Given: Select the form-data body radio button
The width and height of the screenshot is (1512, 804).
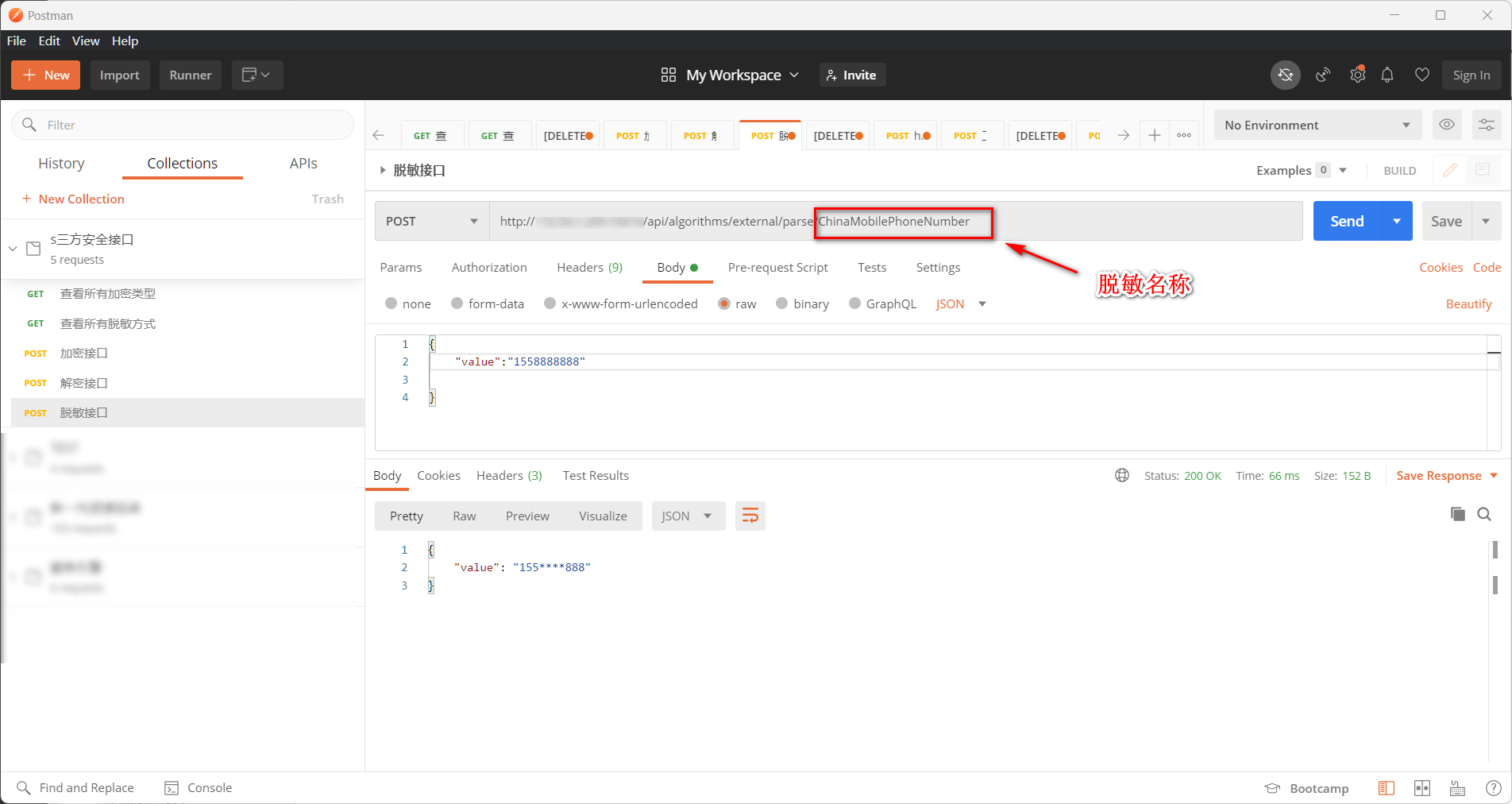Looking at the screenshot, I should (457, 303).
